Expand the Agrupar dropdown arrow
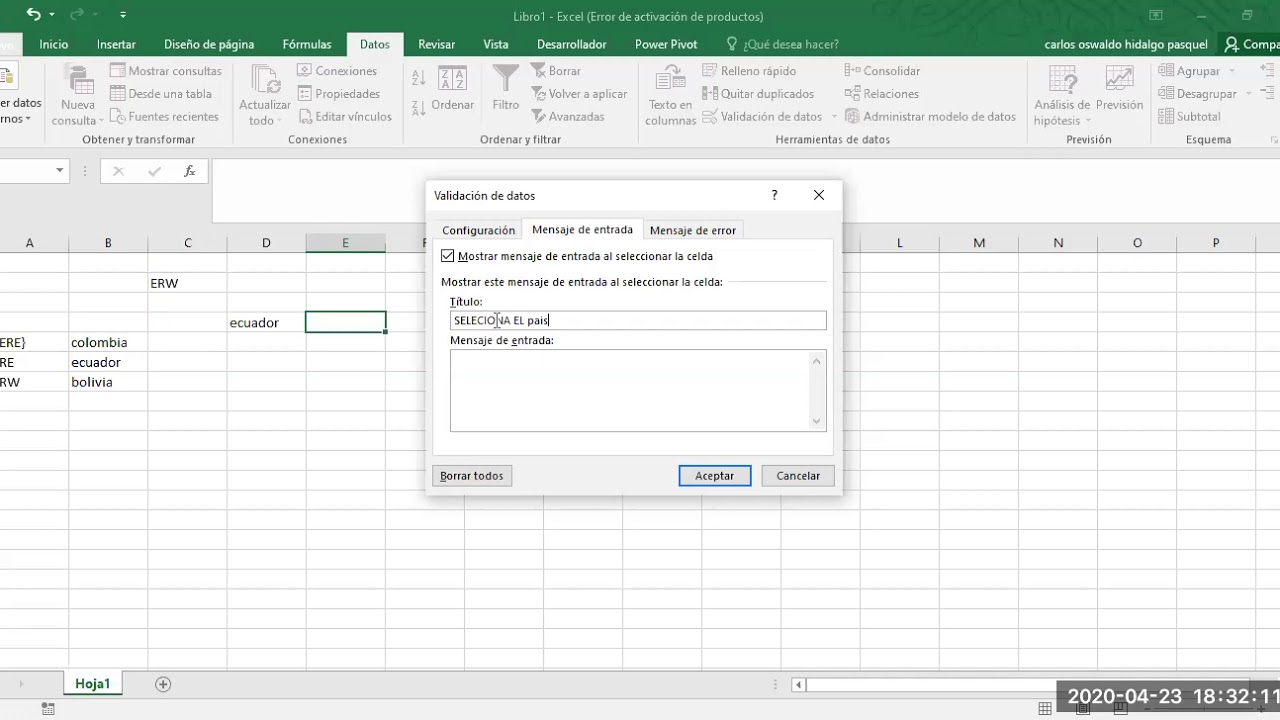The image size is (1280, 720). [1232, 71]
